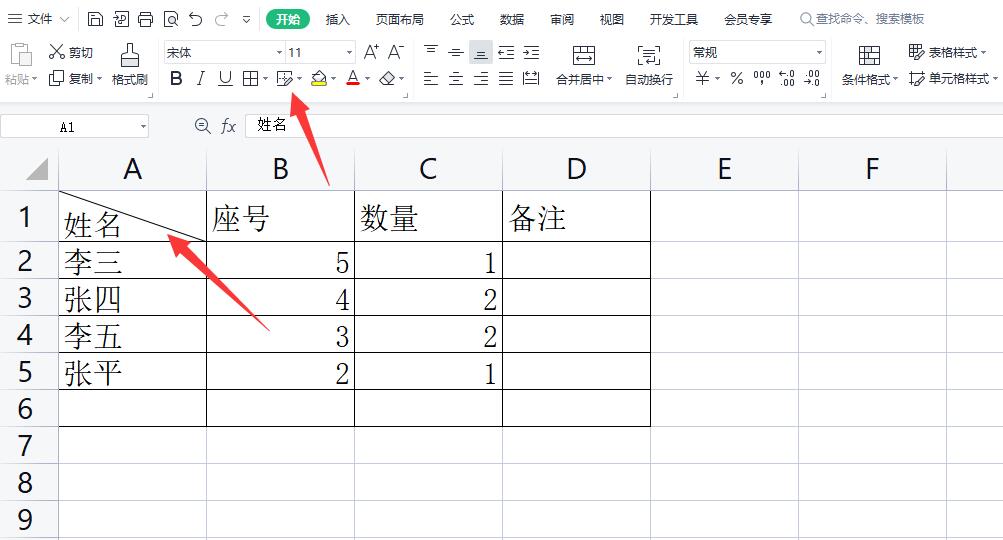The height and width of the screenshot is (540, 1003).
Task: Toggle Underline formatting
Action: click(x=225, y=79)
